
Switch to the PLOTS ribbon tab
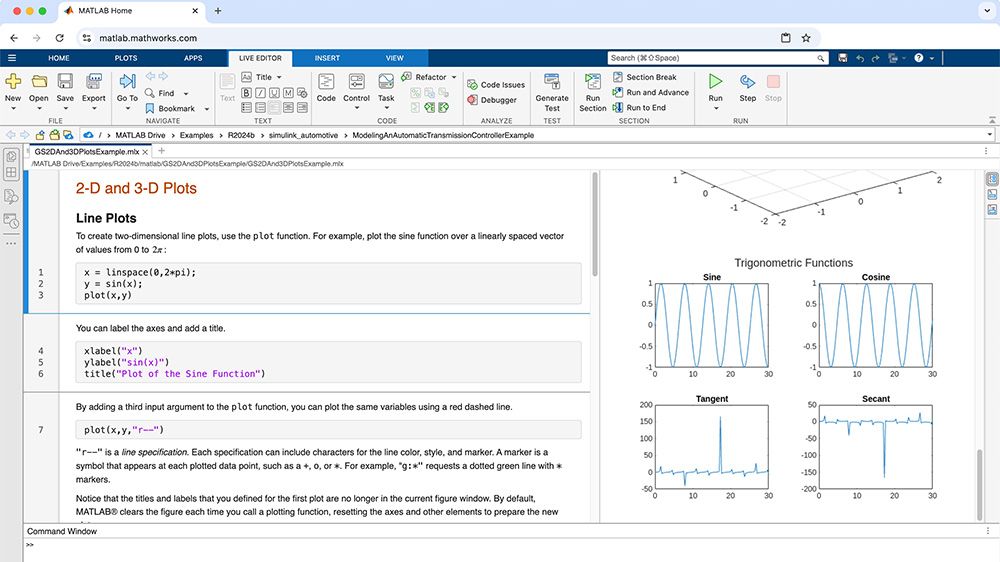click(126, 58)
